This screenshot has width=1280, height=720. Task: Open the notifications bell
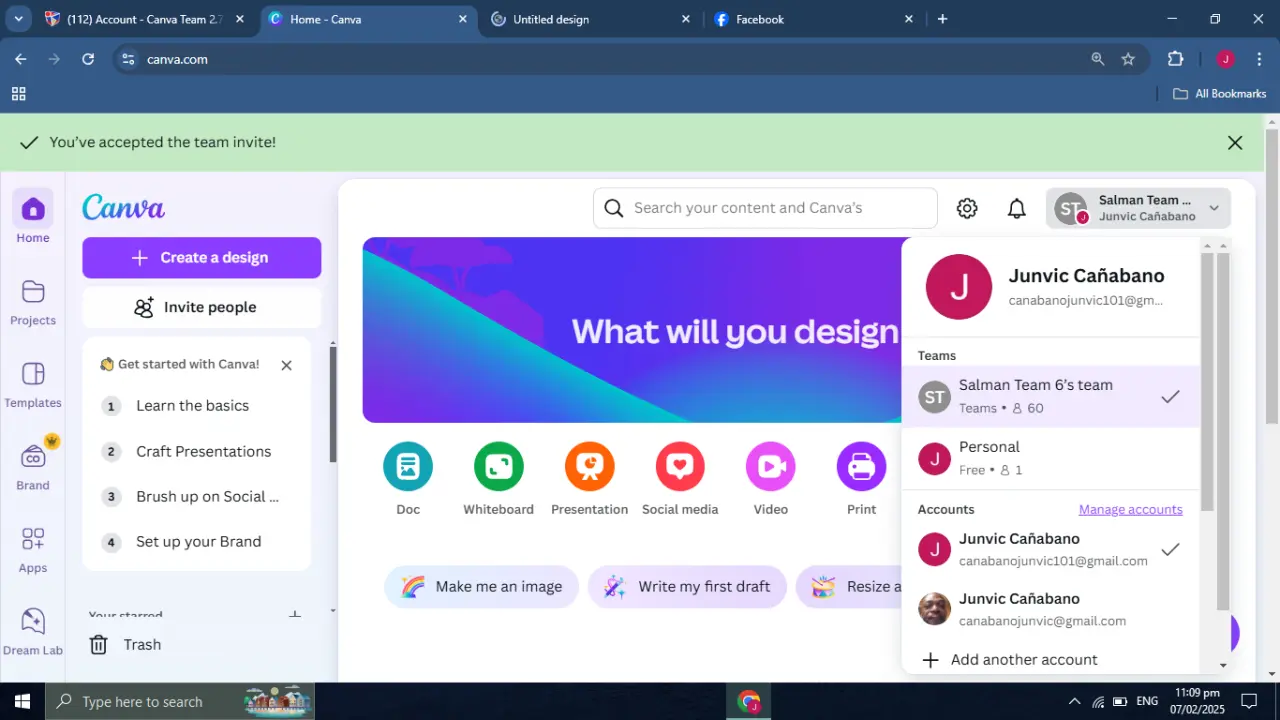(1017, 208)
